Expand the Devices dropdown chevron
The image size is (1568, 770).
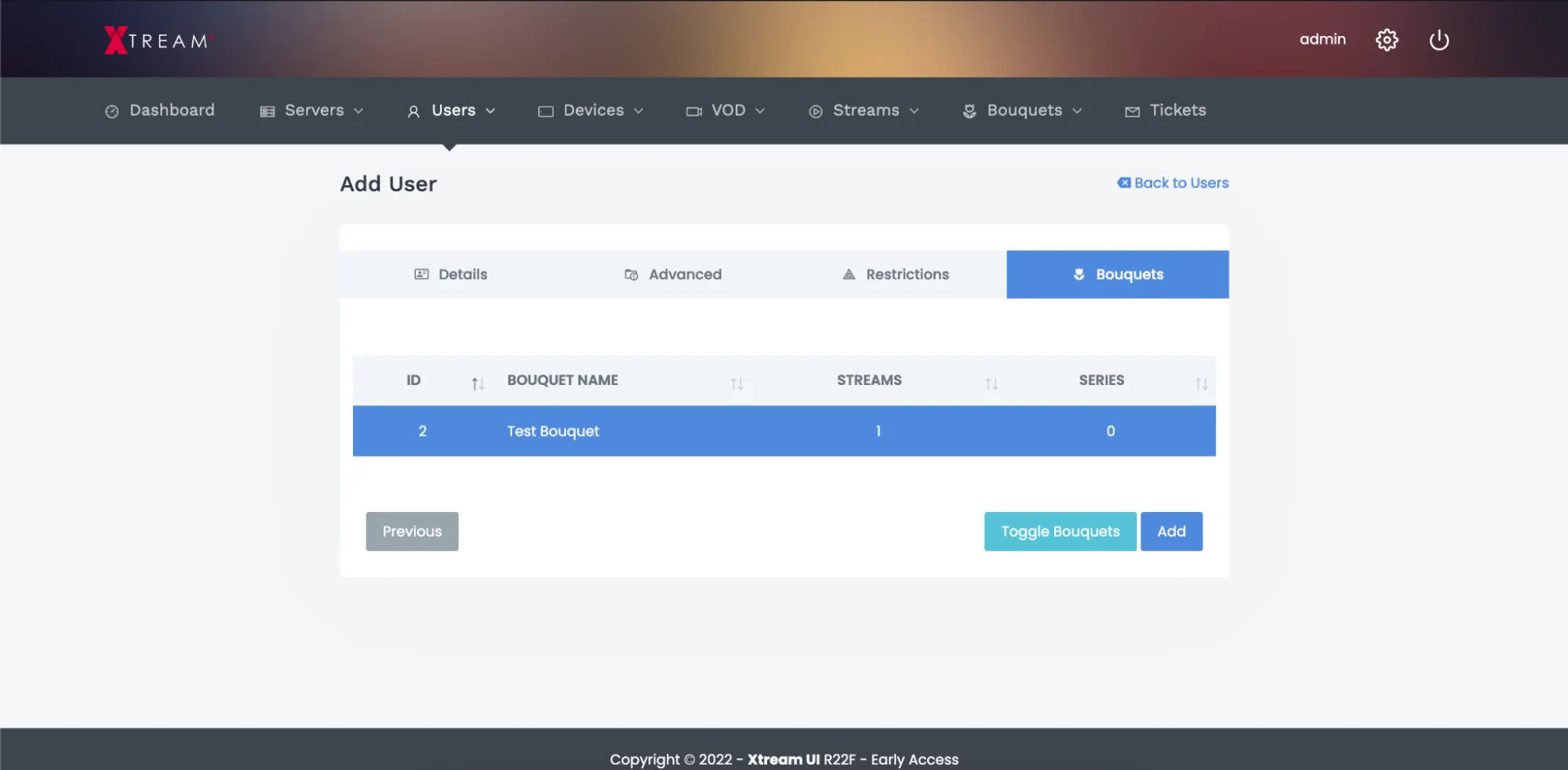(x=638, y=111)
